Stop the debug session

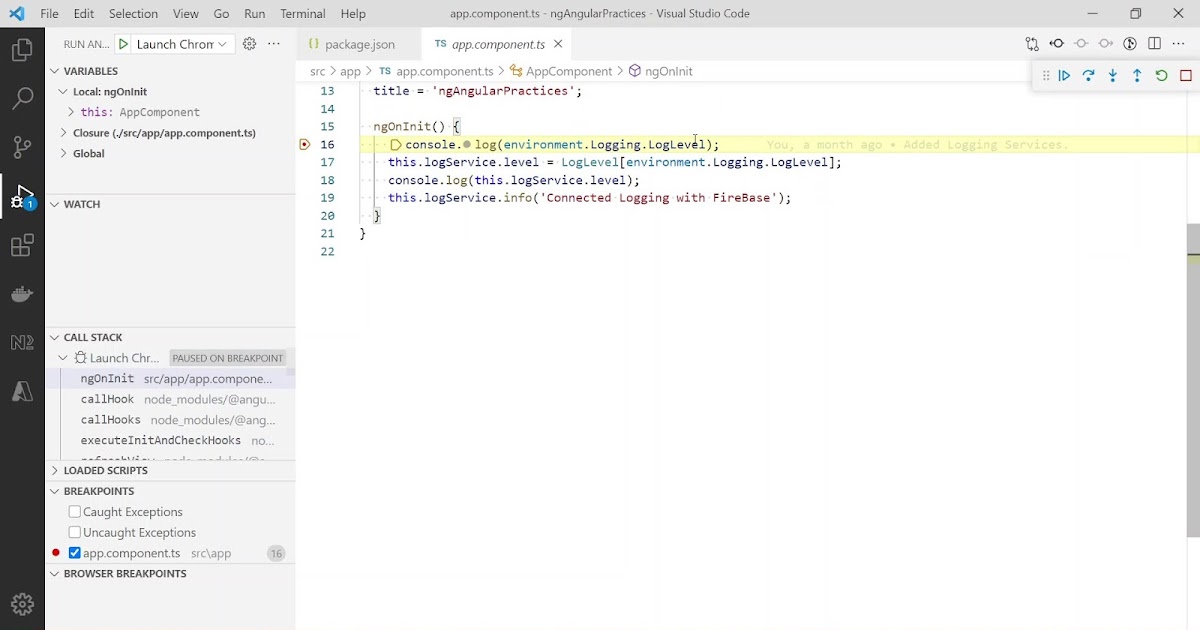[1186, 75]
